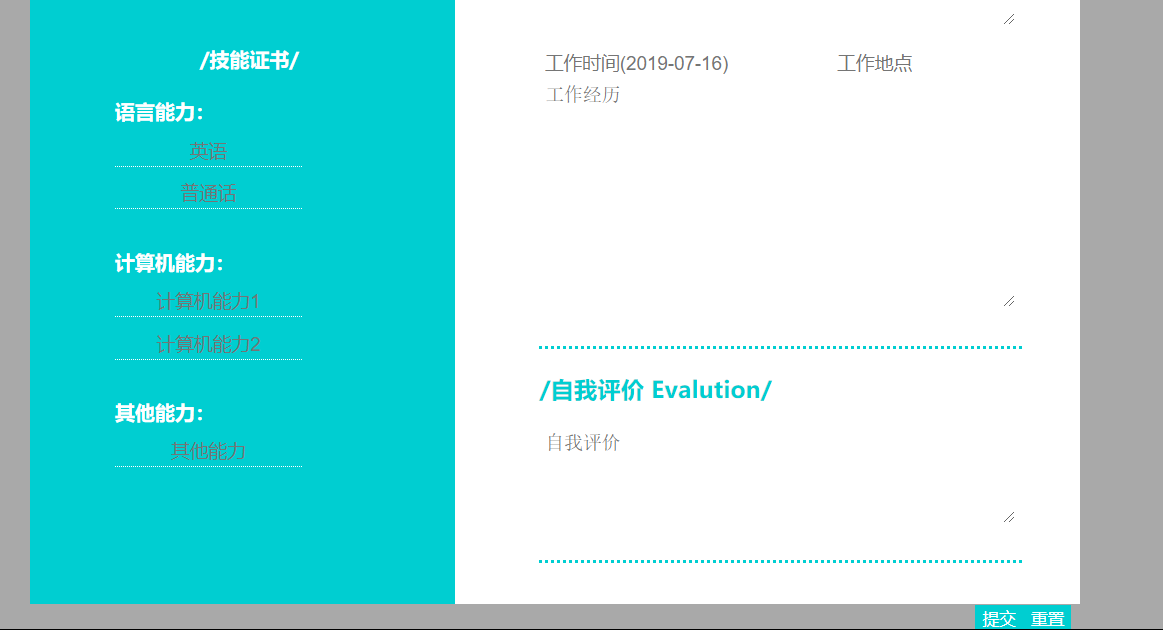Submit the resume with 提交 button
This screenshot has height=630, width=1163.
click(x=999, y=618)
